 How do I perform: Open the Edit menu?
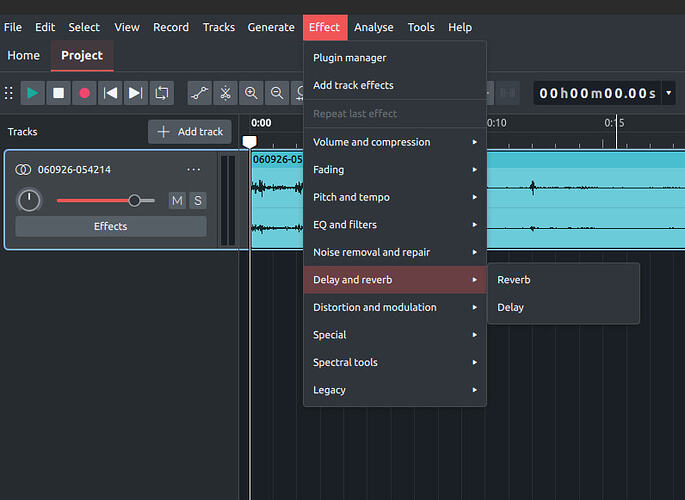(x=45, y=27)
